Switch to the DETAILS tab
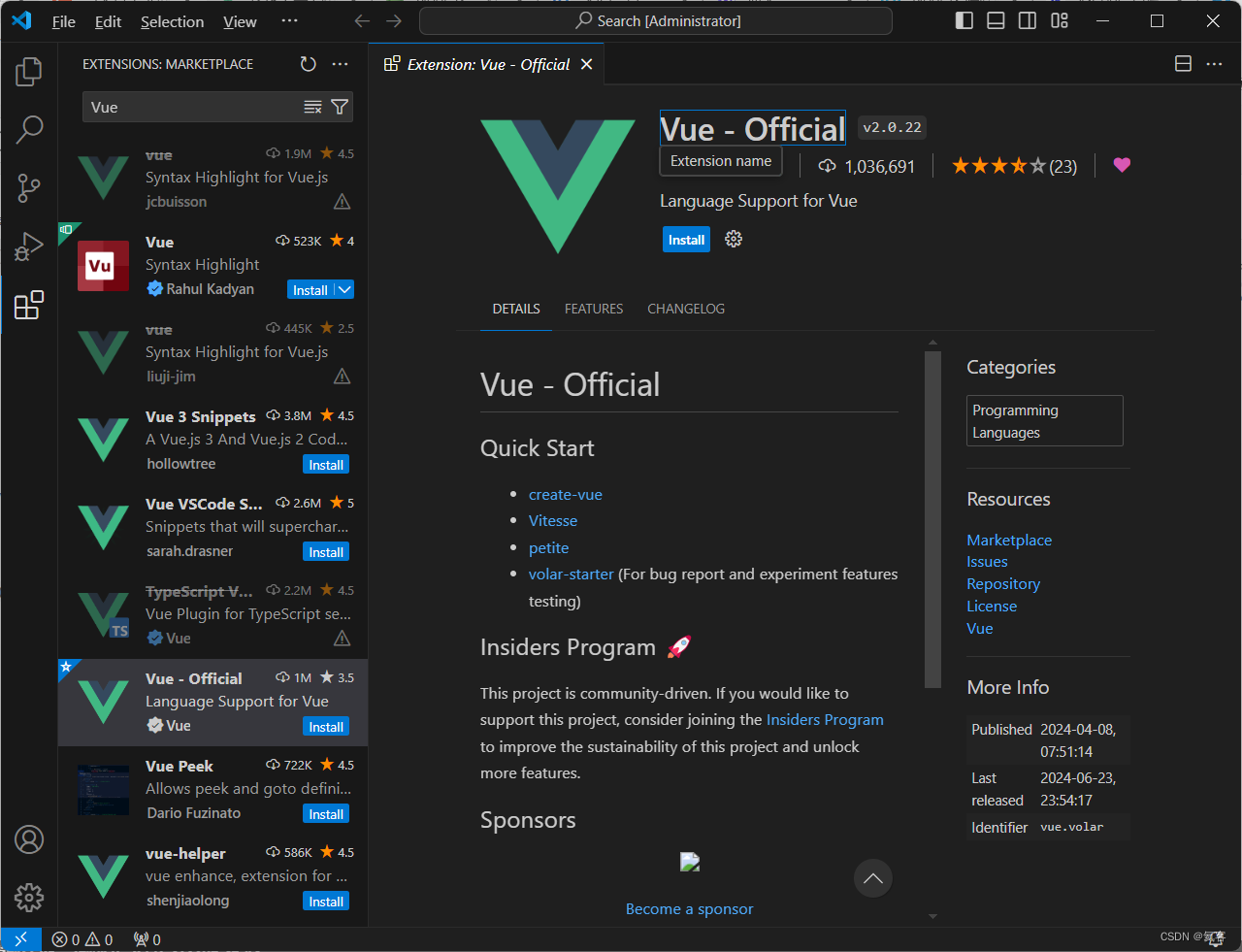 (516, 309)
